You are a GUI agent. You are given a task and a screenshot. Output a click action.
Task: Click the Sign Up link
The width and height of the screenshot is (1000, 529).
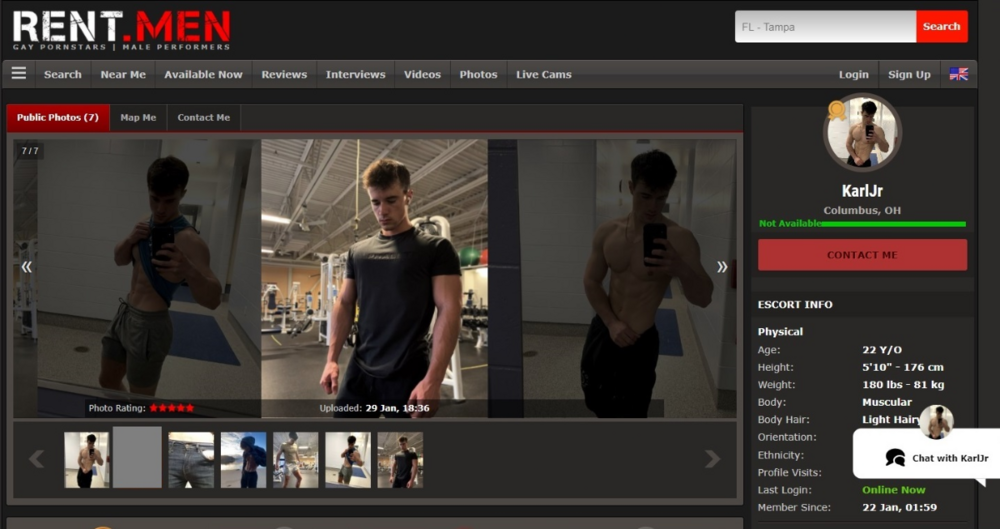[x=909, y=74]
